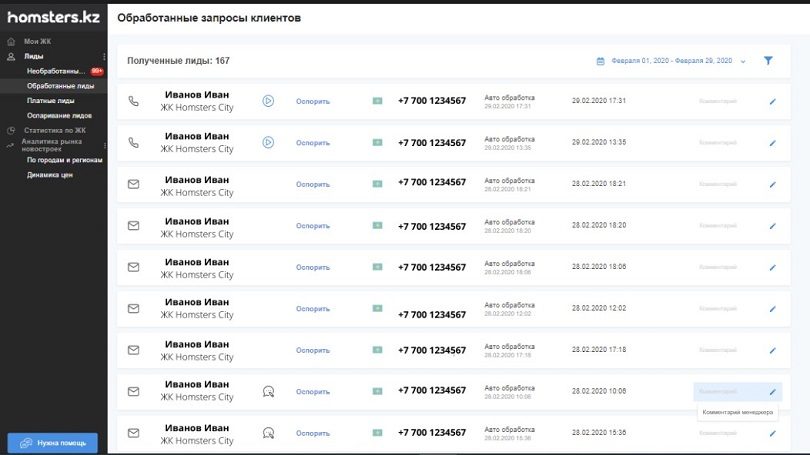Collapse the Лиды sidebar section
This screenshot has width=810, height=455.
tap(104, 56)
